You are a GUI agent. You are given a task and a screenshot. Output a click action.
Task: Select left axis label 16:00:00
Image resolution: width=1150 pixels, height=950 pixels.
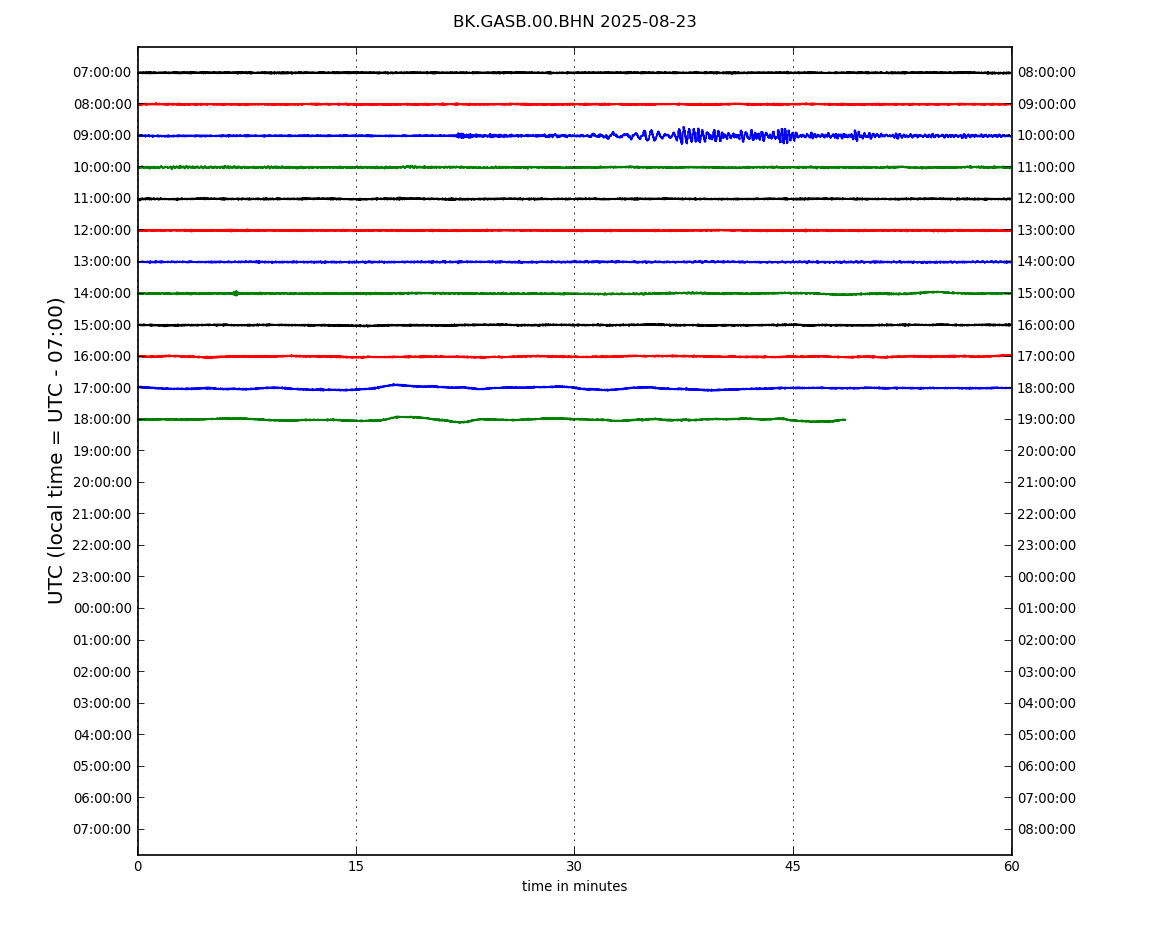click(103, 357)
